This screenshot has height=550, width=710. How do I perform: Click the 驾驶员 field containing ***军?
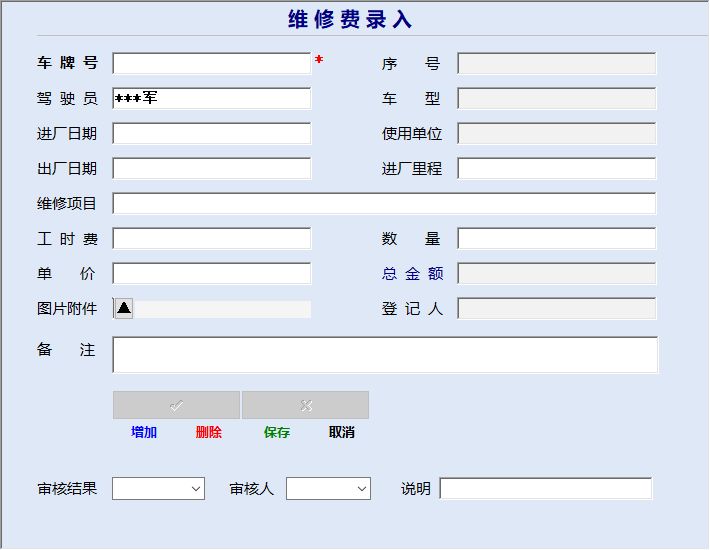coord(212,98)
